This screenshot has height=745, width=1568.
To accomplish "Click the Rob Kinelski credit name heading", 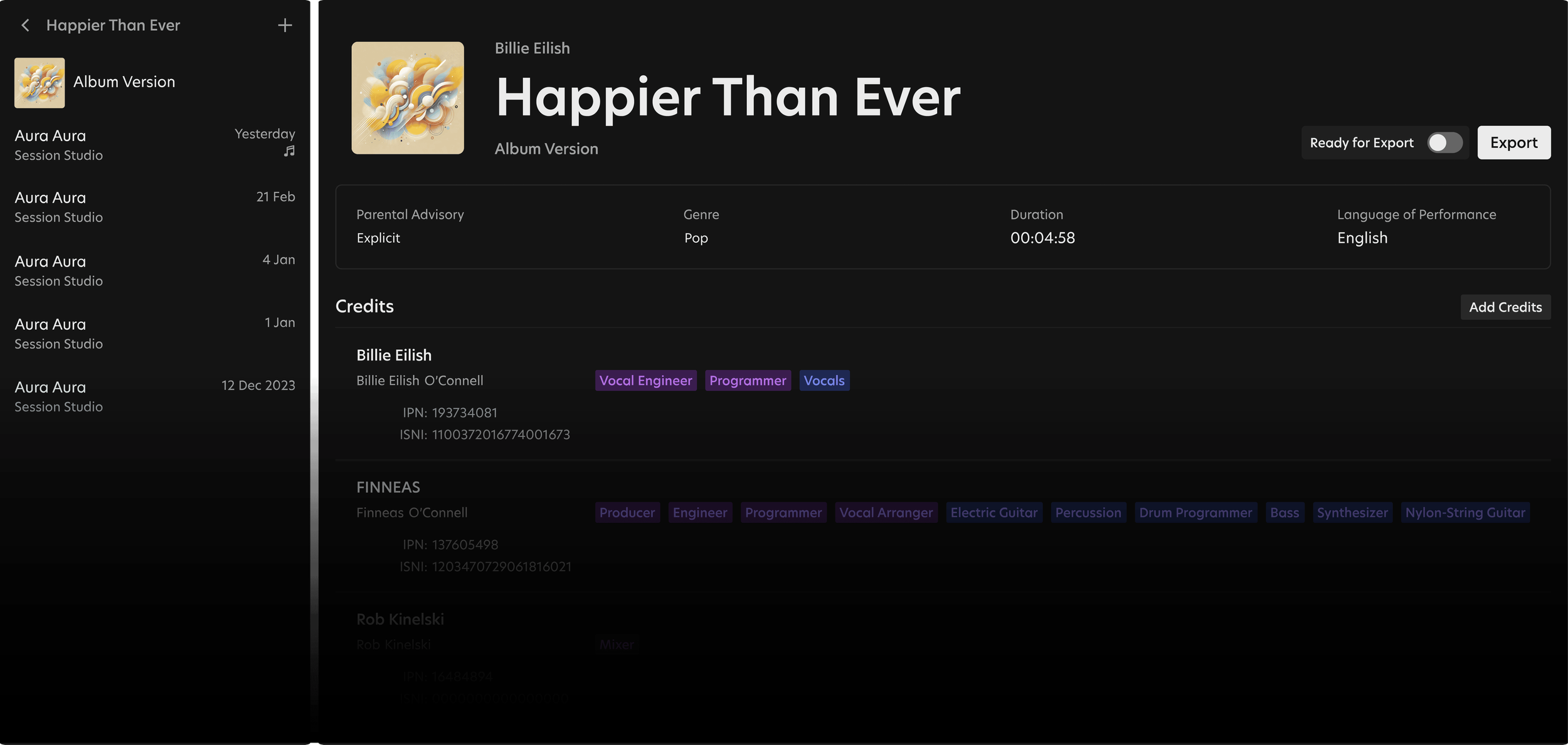I will coord(400,620).
